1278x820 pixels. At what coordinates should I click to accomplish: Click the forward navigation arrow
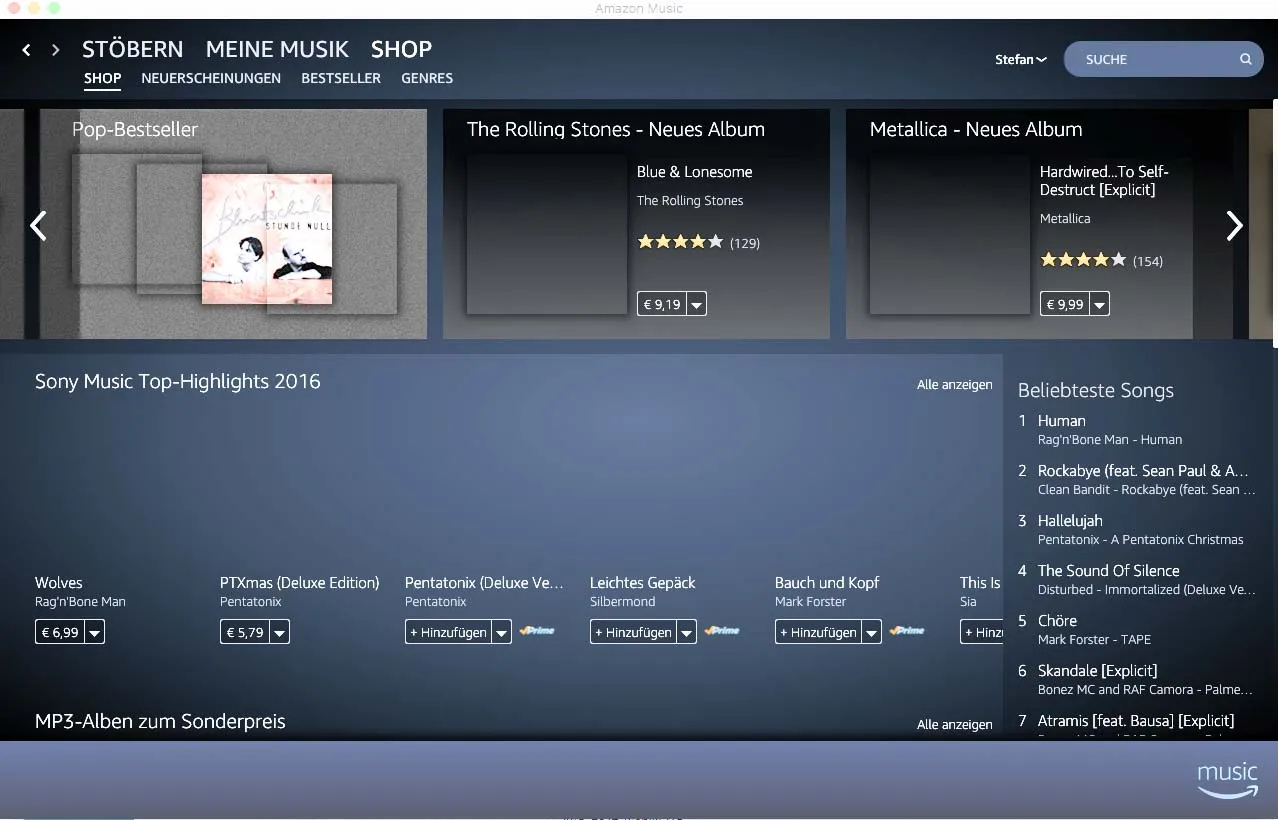pyautogui.click(x=56, y=50)
